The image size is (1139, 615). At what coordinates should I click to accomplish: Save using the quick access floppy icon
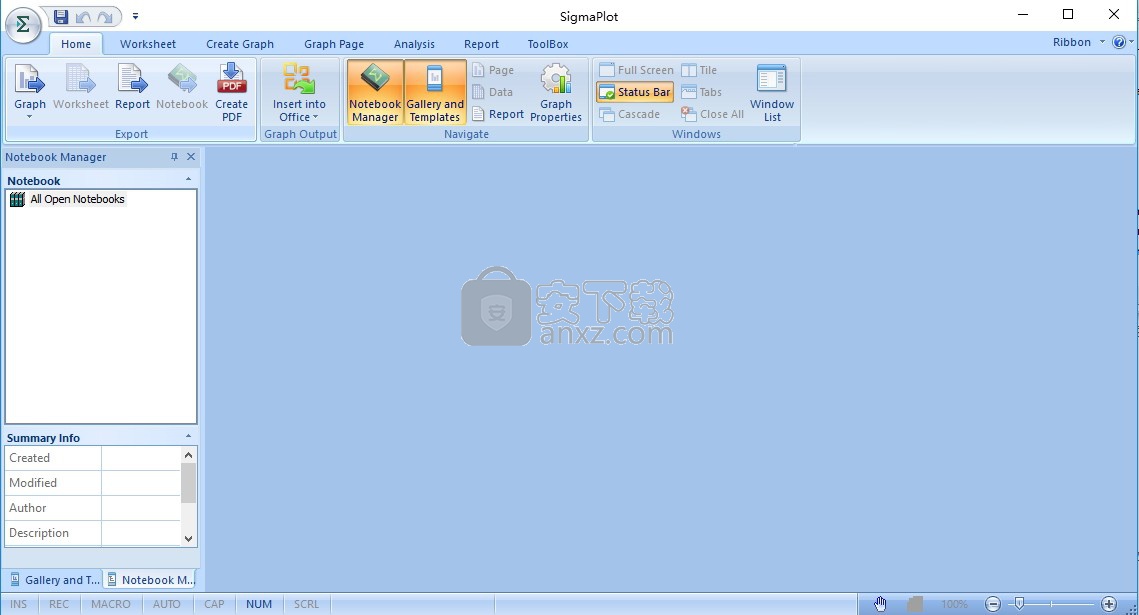coord(61,16)
